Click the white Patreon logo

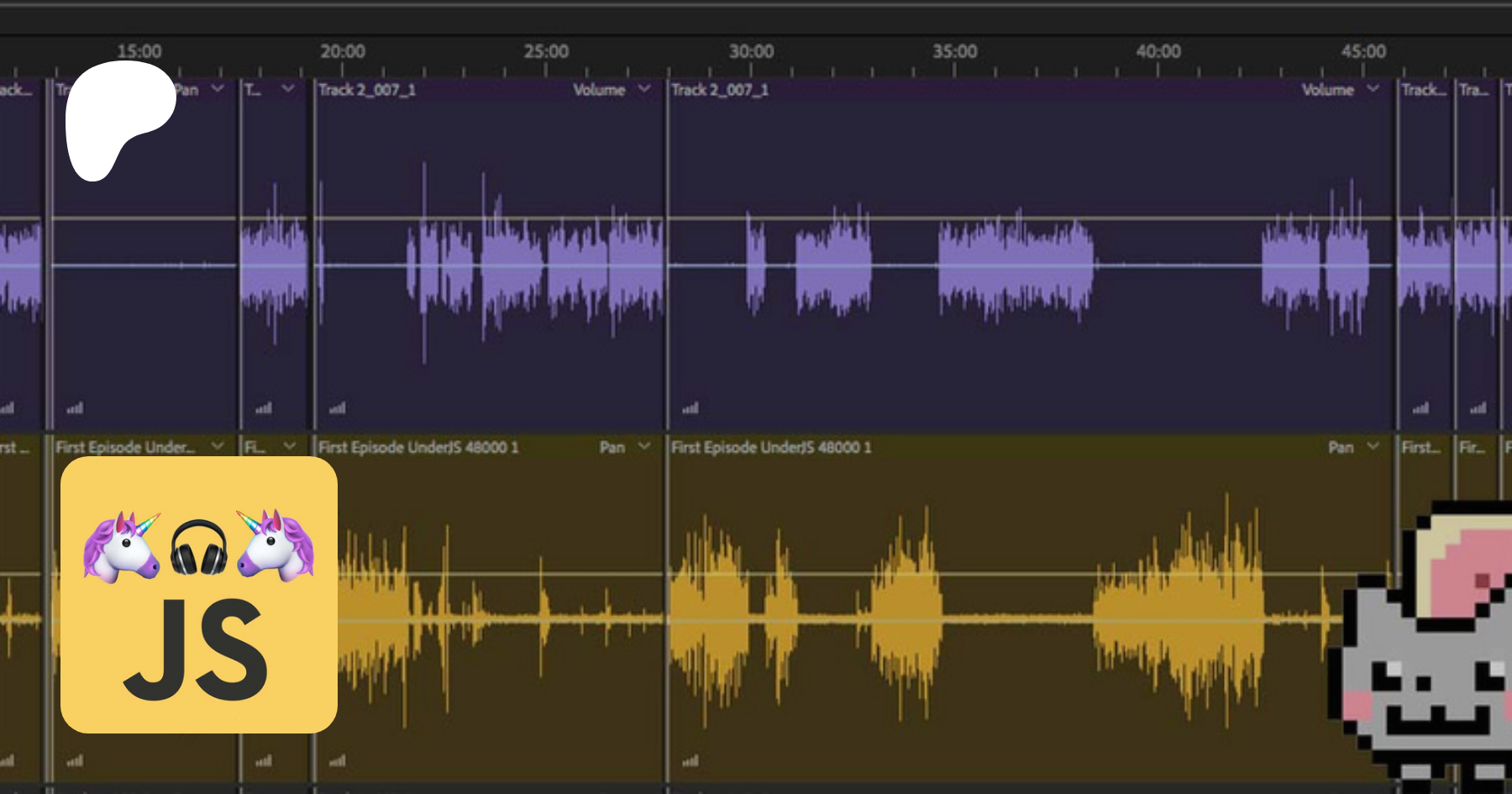click(118, 118)
